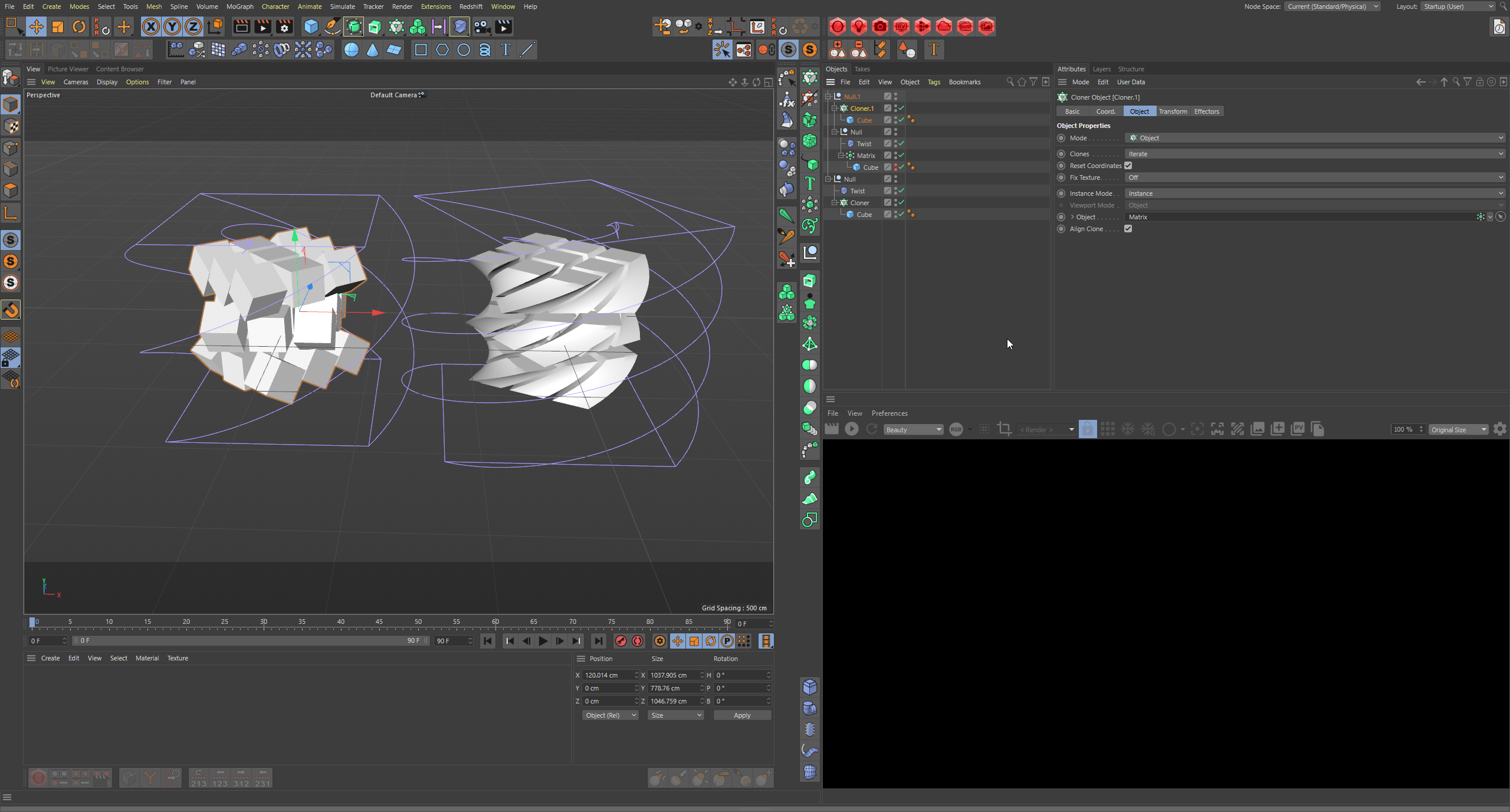This screenshot has width=1510, height=812.
Task: Open the Beauty pass dropdown
Action: point(913,430)
